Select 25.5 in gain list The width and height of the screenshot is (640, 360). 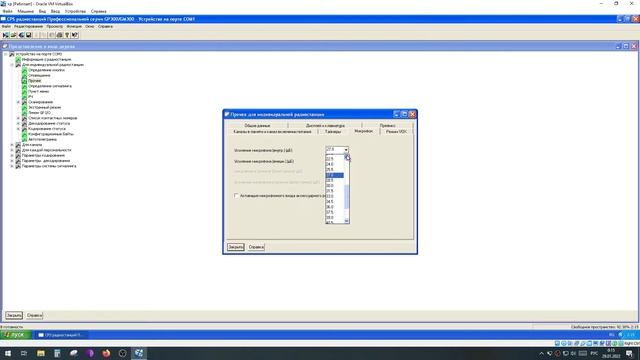[335, 170]
